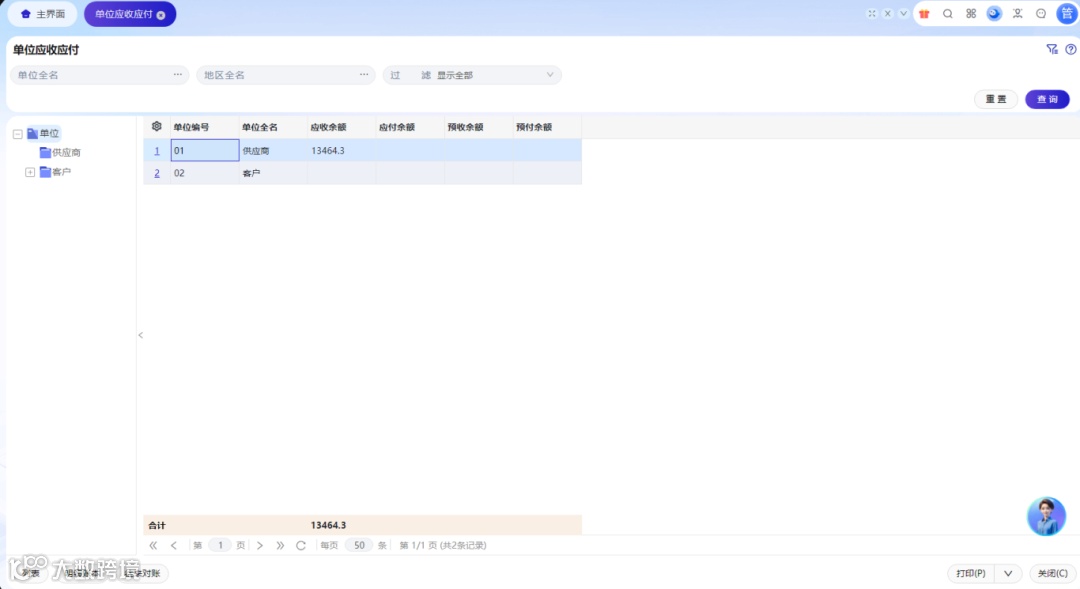This screenshot has height=589, width=1080.
Task: Click the gear column settings icon in table header
Action: pyautogui.click(x=156, y=126)
